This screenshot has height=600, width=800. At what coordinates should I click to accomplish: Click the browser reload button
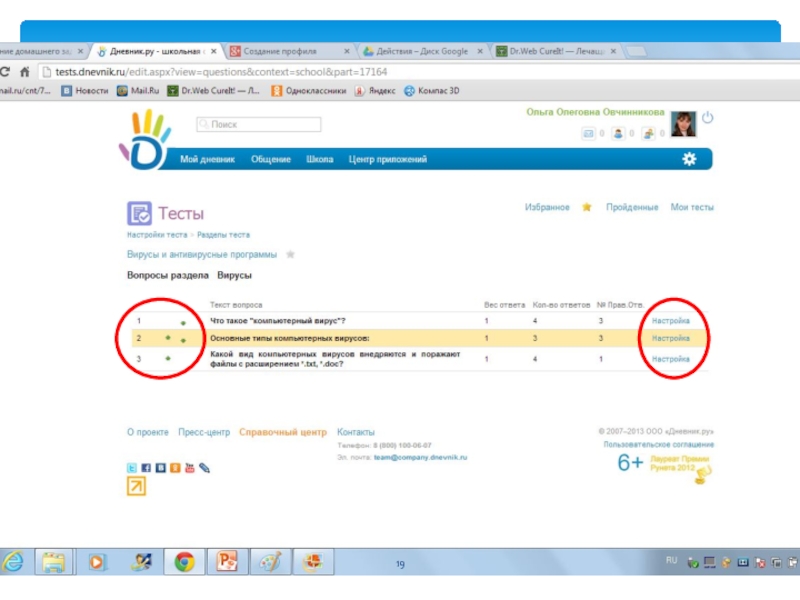(x=5, y=72)
